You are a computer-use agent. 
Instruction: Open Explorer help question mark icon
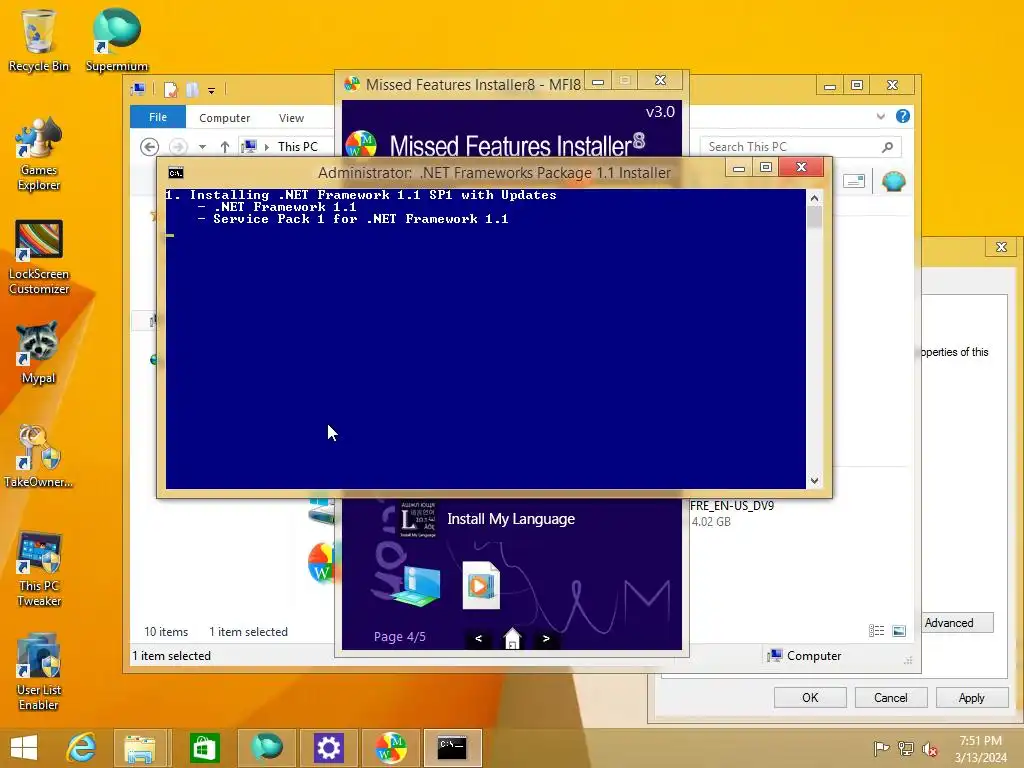coord(903,116)
